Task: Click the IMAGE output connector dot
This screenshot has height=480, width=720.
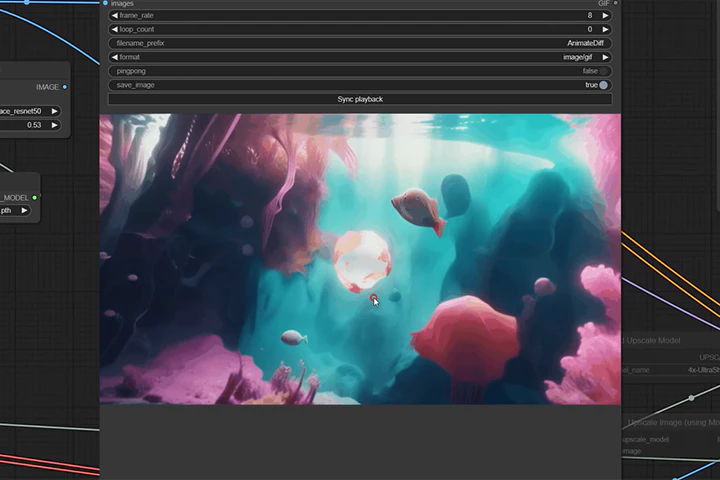Action: tap(65, 87)
